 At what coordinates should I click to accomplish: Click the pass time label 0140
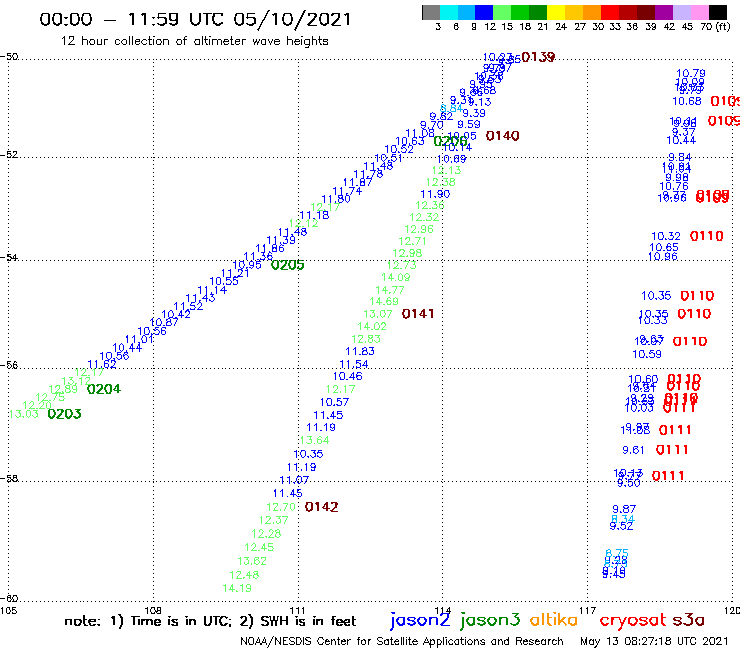[503, 136]
